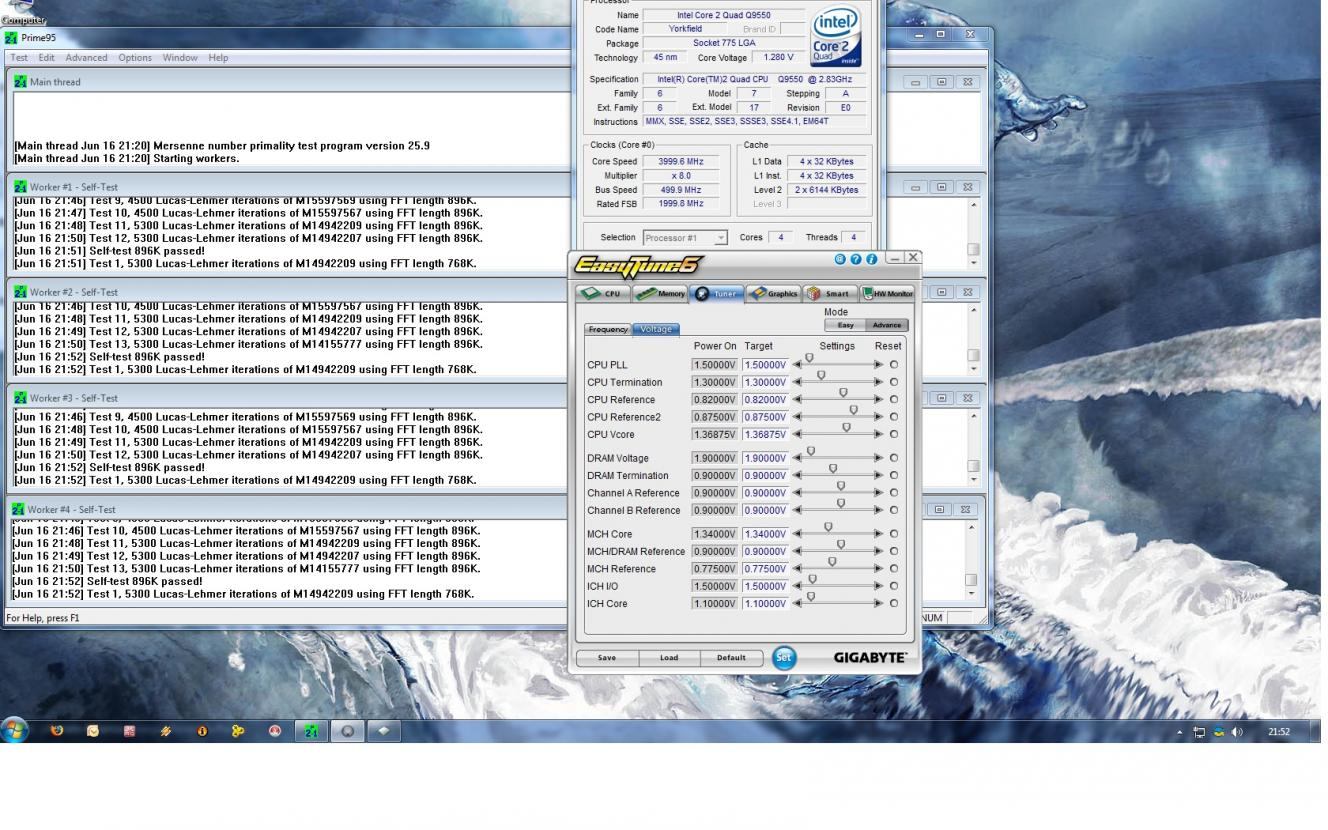Reset the CPU Vcore voltage
Screen dimensions: 1328x830
coord(894,434)
